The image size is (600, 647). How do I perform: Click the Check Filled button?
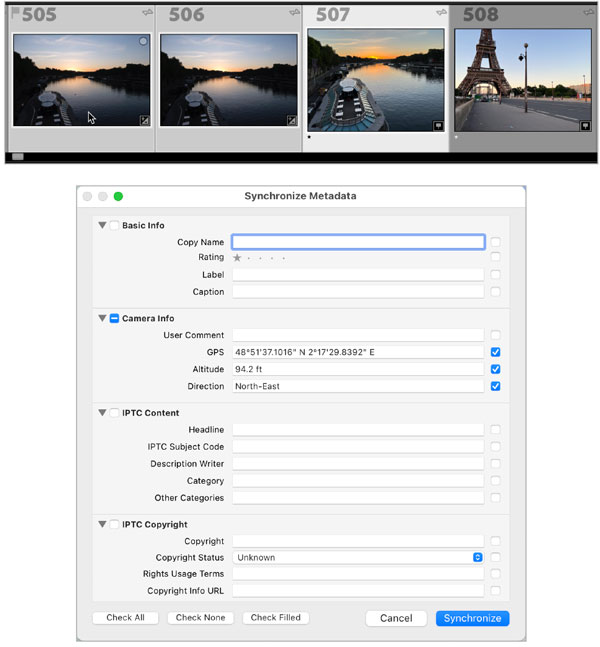coord(276,618)
